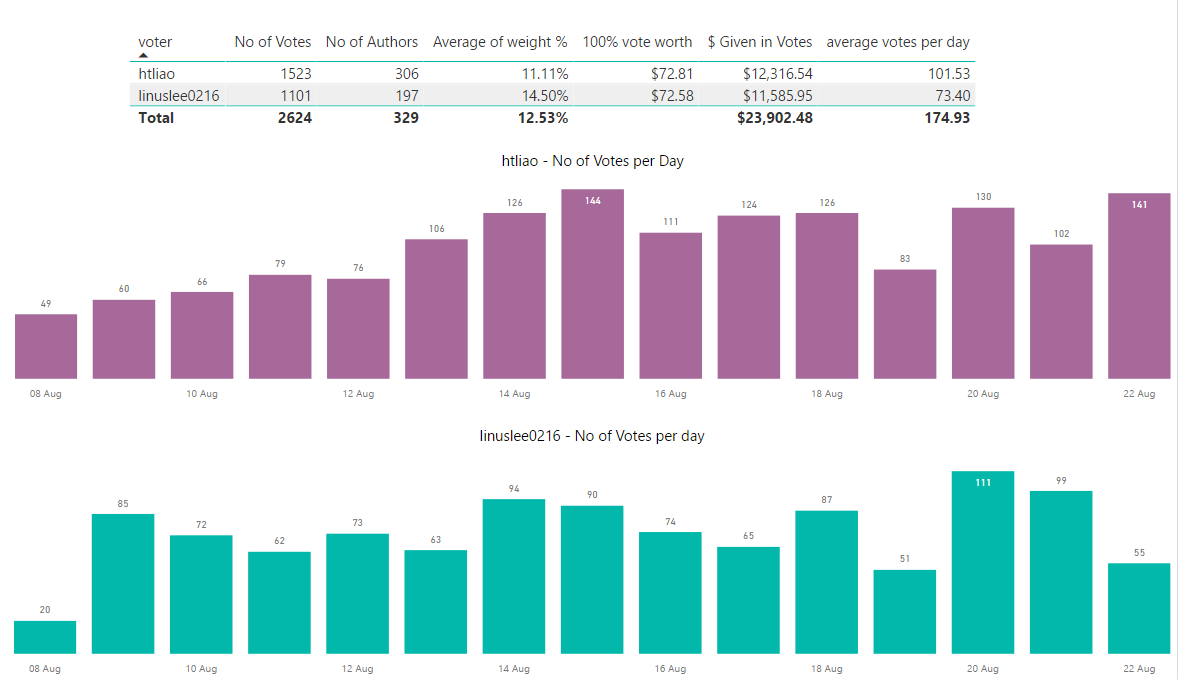Select the linuslee0216 row in the table
The height and width of the screenshot is (680, 1178).
click(x=179, y=96)
